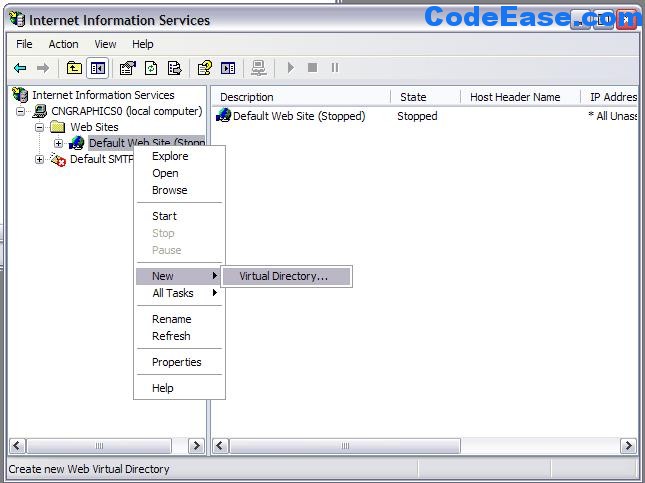645x483 pixels.
Task: Collapse the Web Sites node
Action: [39, 127]
